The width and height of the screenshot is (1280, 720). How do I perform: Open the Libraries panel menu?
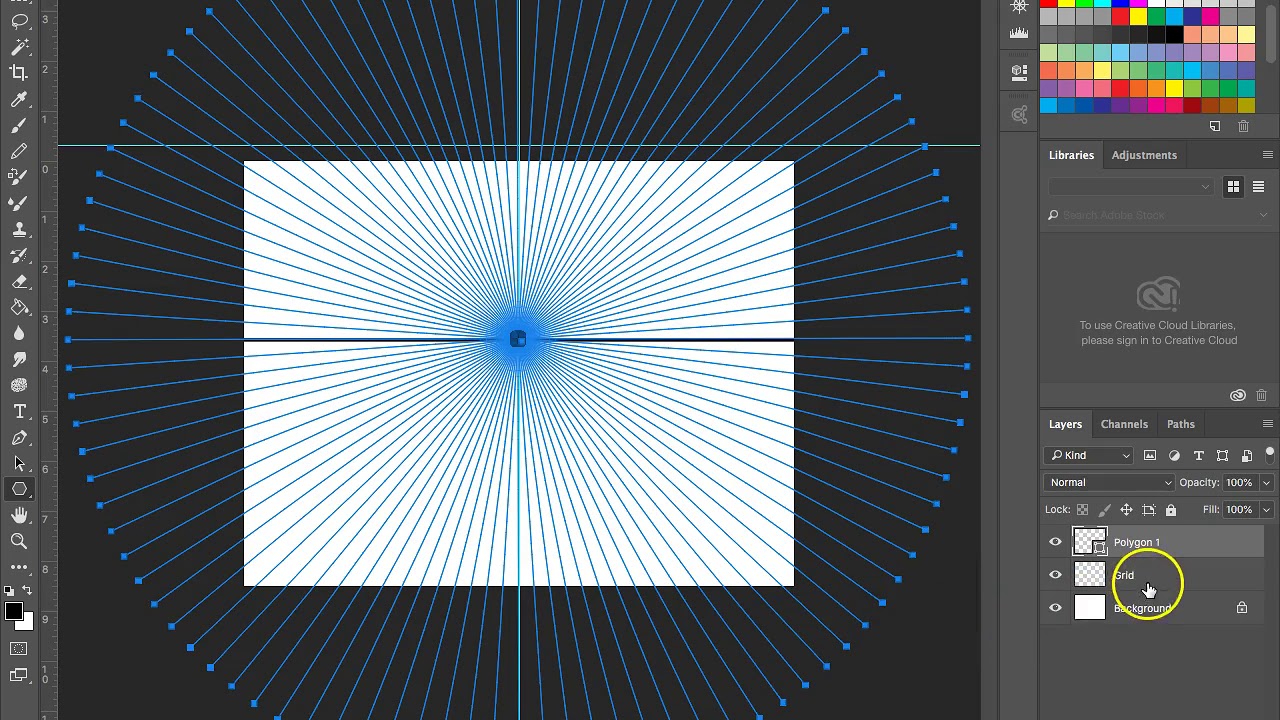click(x=1268, y=155)
